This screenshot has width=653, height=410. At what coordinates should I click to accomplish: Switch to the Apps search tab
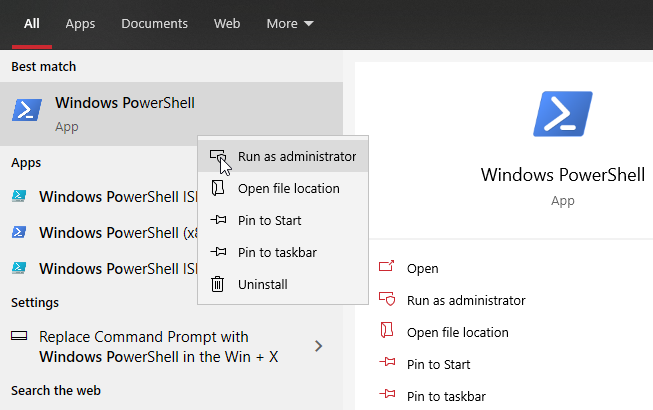[80, 24]
